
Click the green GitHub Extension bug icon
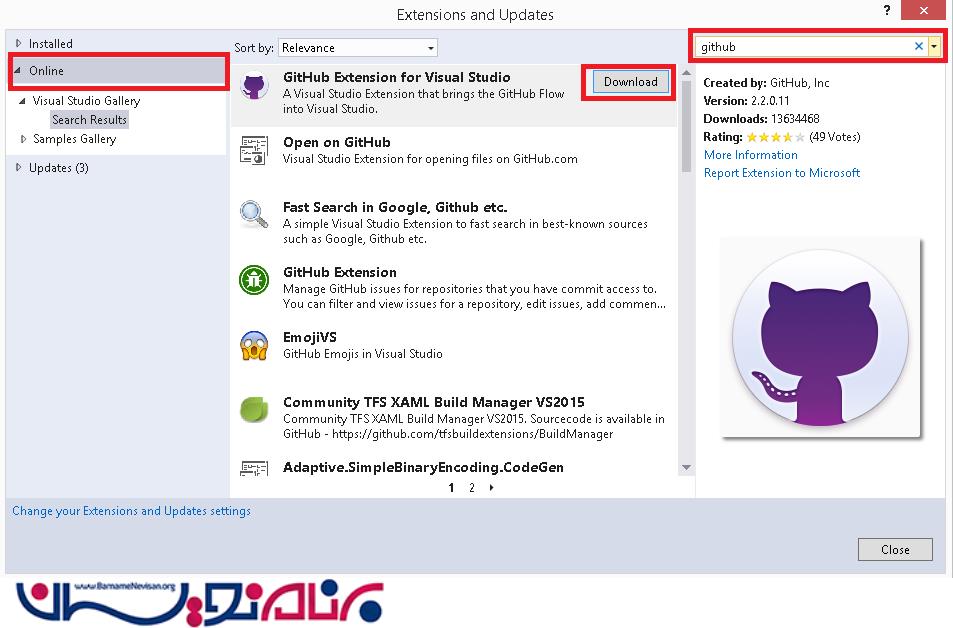pos(254,280)
